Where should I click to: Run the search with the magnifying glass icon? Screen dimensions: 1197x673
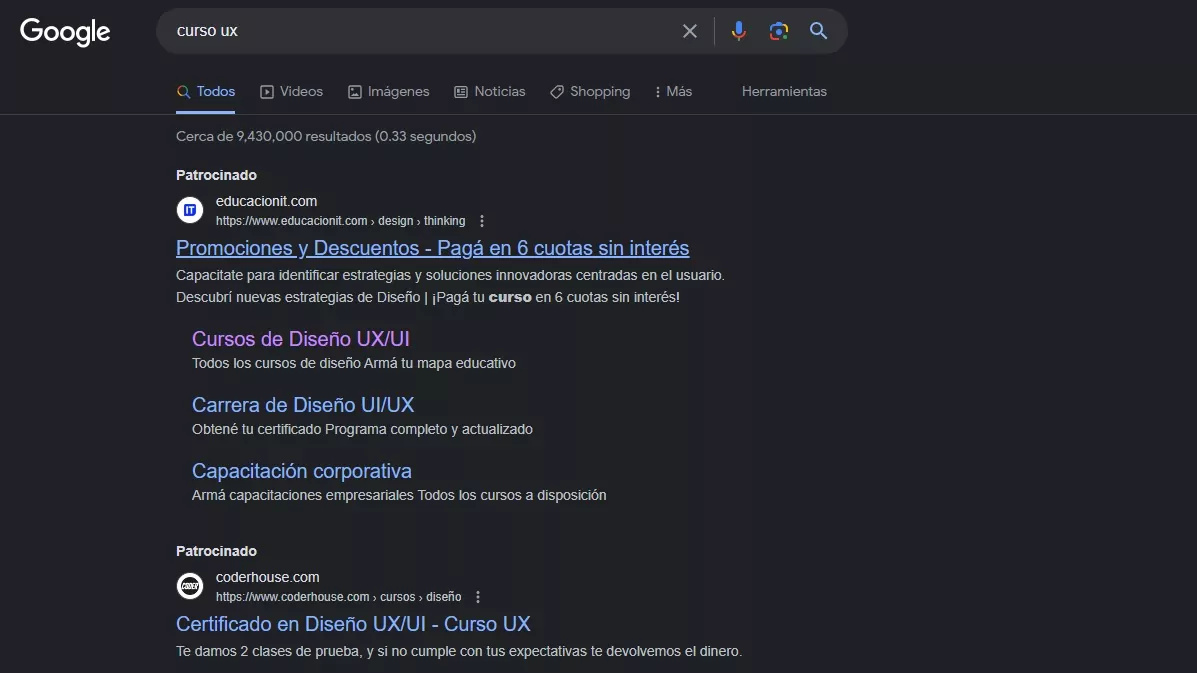click(818, 31)
